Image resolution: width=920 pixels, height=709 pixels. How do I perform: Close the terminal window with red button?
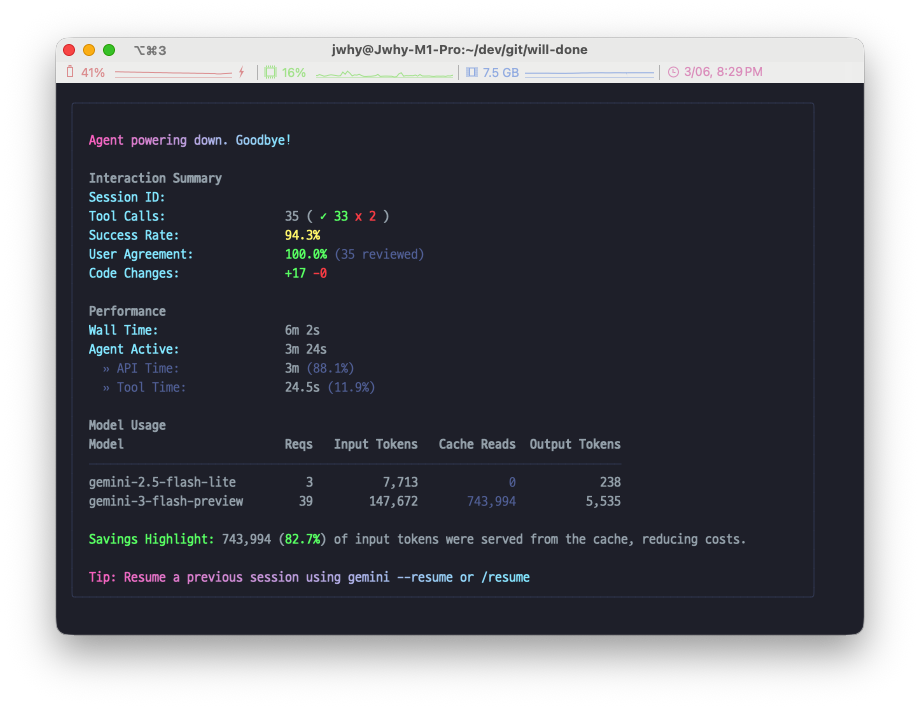(x=69, y=50)
